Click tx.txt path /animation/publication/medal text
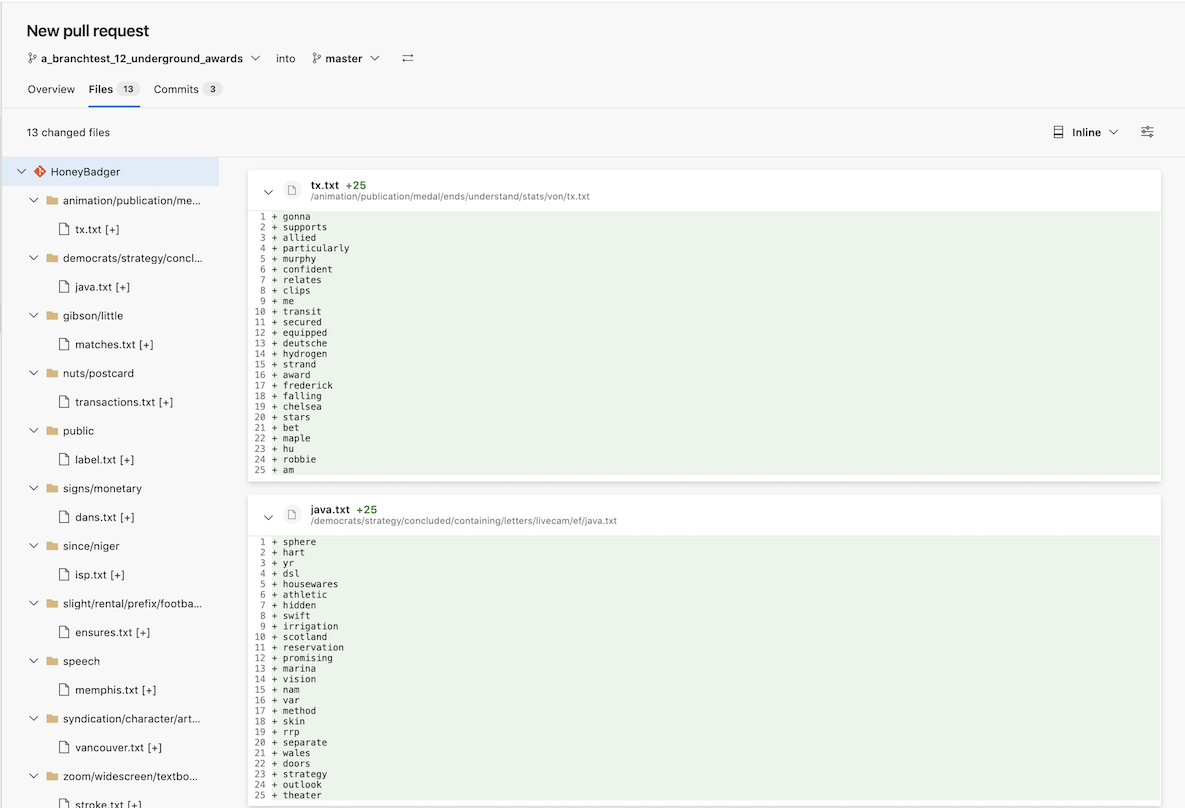The image size is (1185, 808). pos(450,197)
